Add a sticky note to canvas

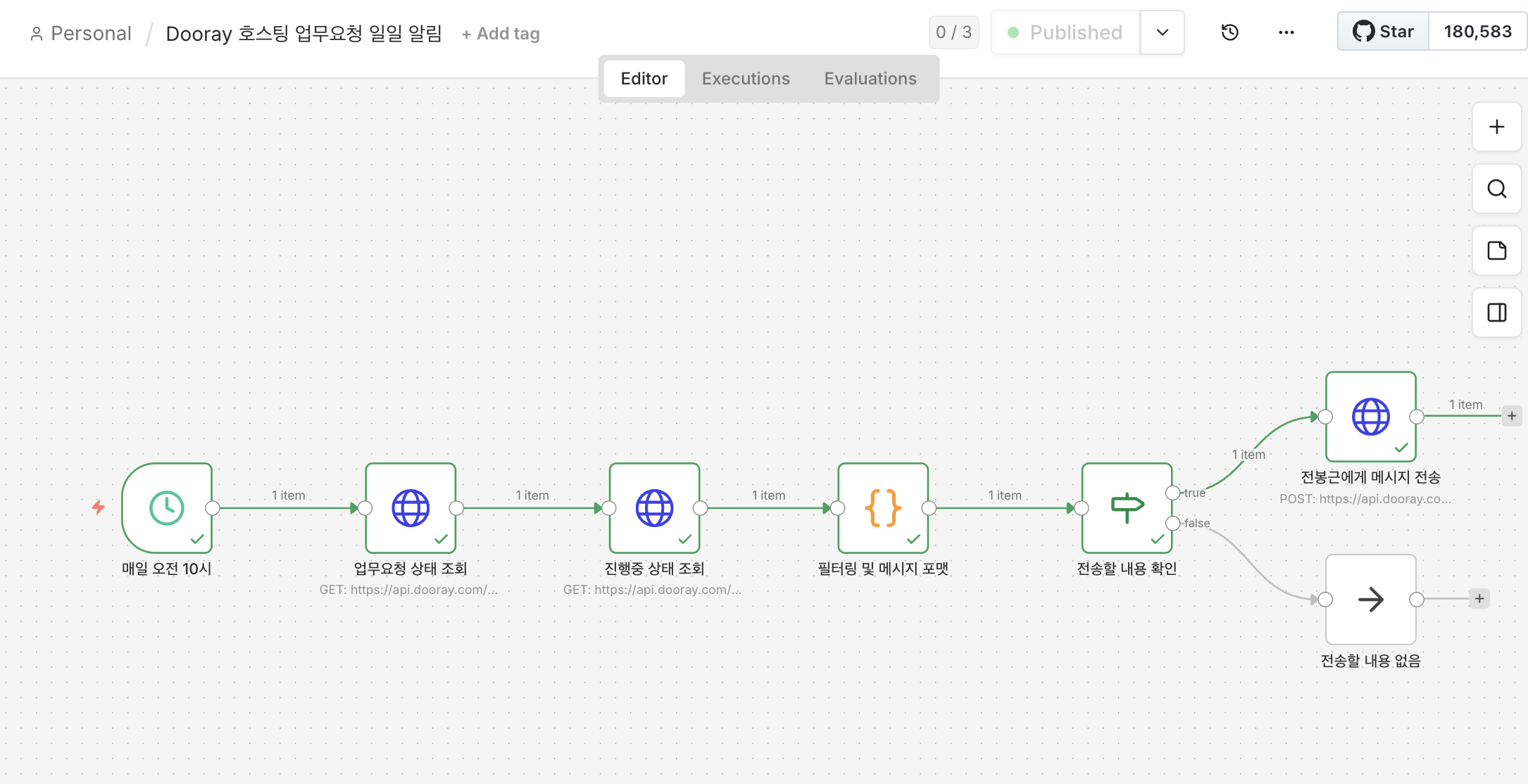(1496, 251)
